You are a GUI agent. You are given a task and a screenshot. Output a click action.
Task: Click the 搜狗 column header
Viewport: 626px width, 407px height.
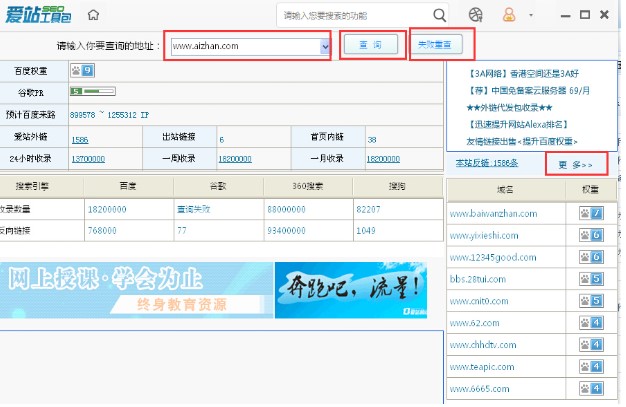(x=397, y=186)
